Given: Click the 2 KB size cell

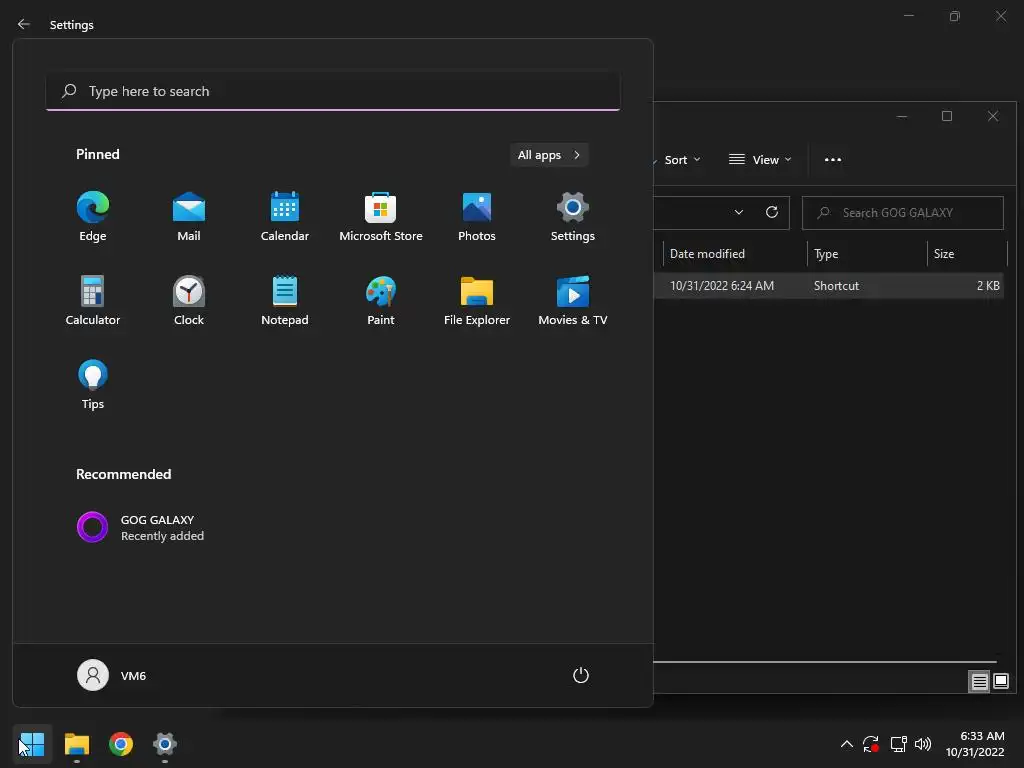Looking at the screenshot, I should coord(988,285).
